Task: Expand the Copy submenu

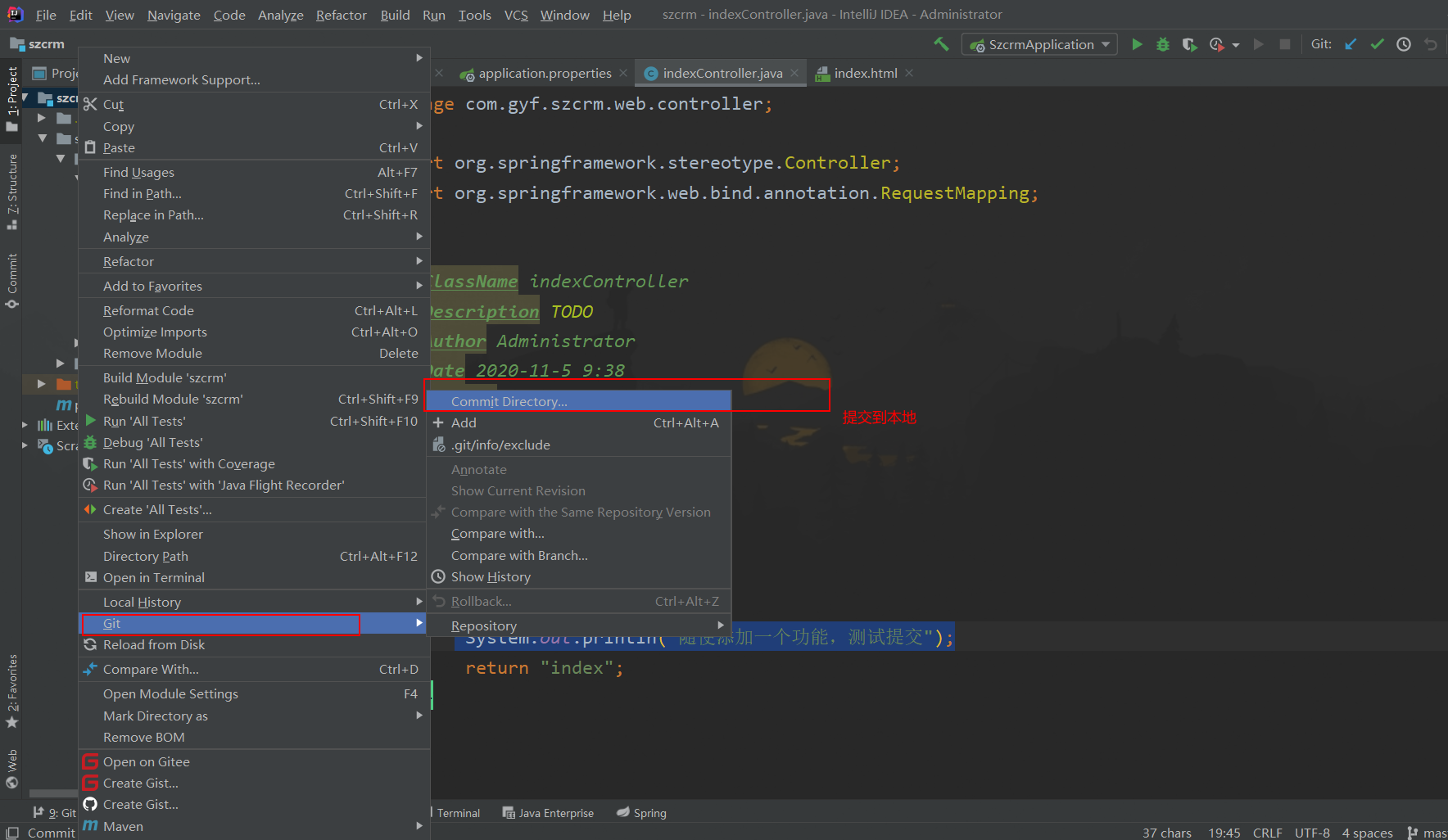Action: tap(254, 126)
